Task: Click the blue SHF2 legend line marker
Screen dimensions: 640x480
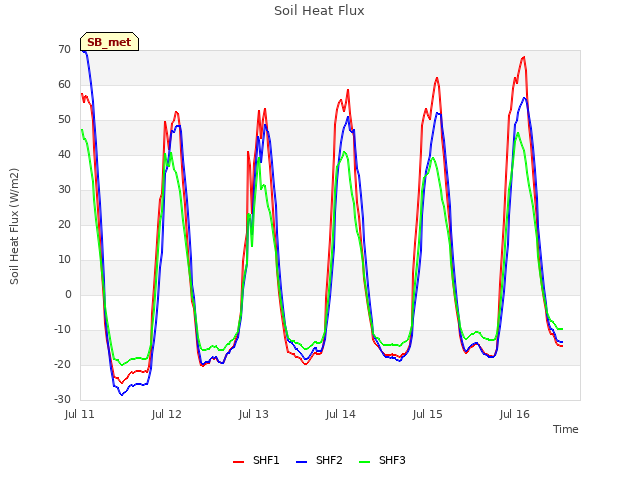Action: point(301,462)
